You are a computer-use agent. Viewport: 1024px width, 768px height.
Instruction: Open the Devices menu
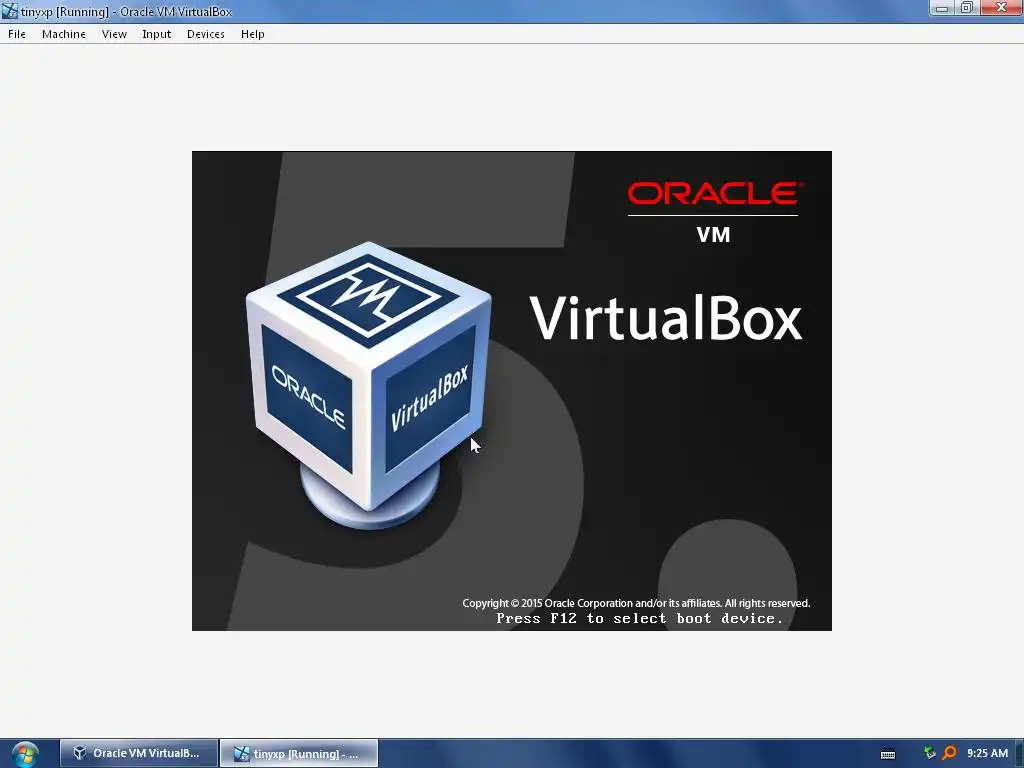coord(206,34)
